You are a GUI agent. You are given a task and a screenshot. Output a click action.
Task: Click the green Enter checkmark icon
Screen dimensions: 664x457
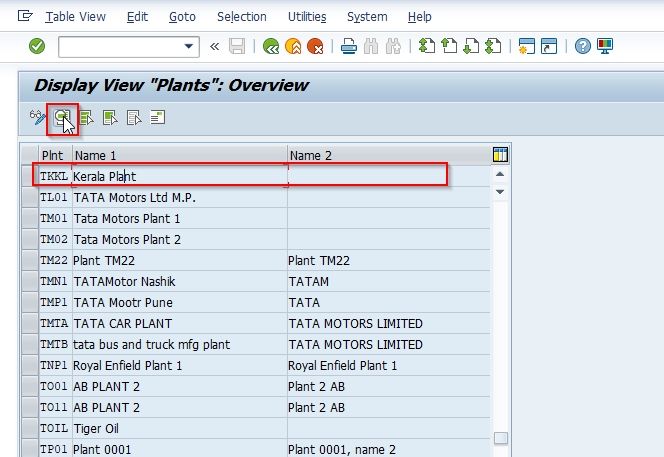click(37, 46)
